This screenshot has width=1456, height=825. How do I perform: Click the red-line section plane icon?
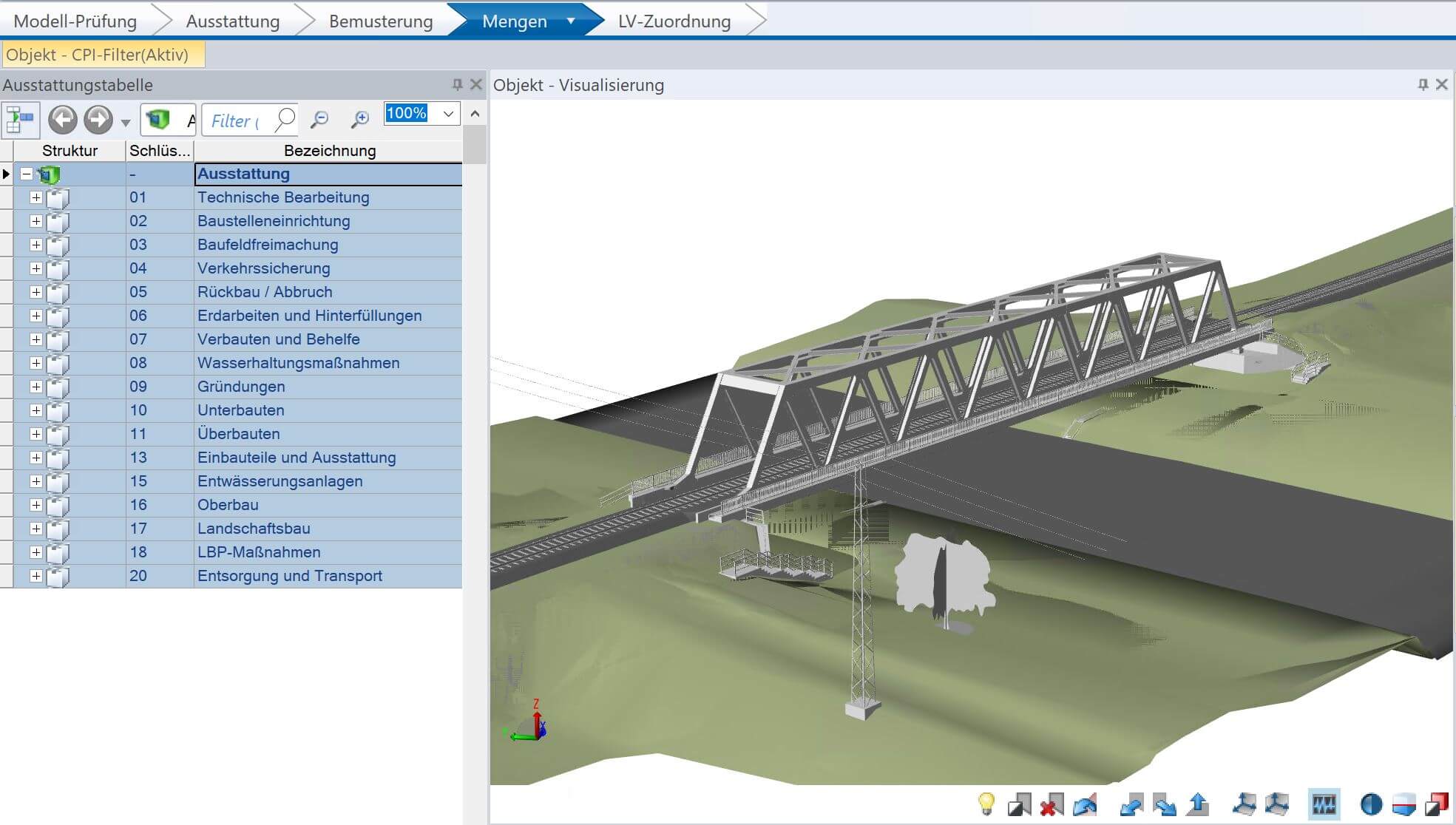tap(1403, 804)
